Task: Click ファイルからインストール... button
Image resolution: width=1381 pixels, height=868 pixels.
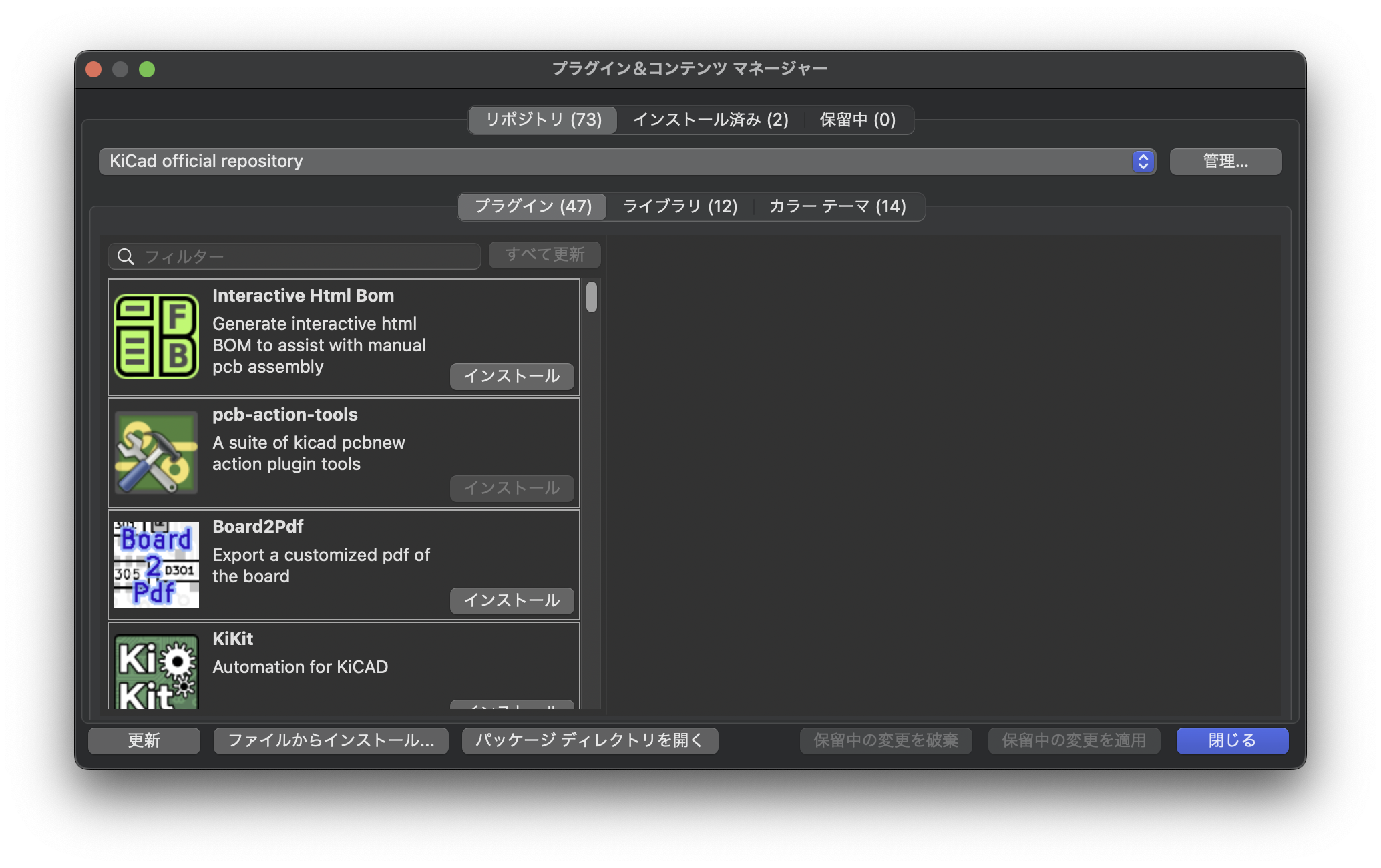Action: tap(331, 740)
